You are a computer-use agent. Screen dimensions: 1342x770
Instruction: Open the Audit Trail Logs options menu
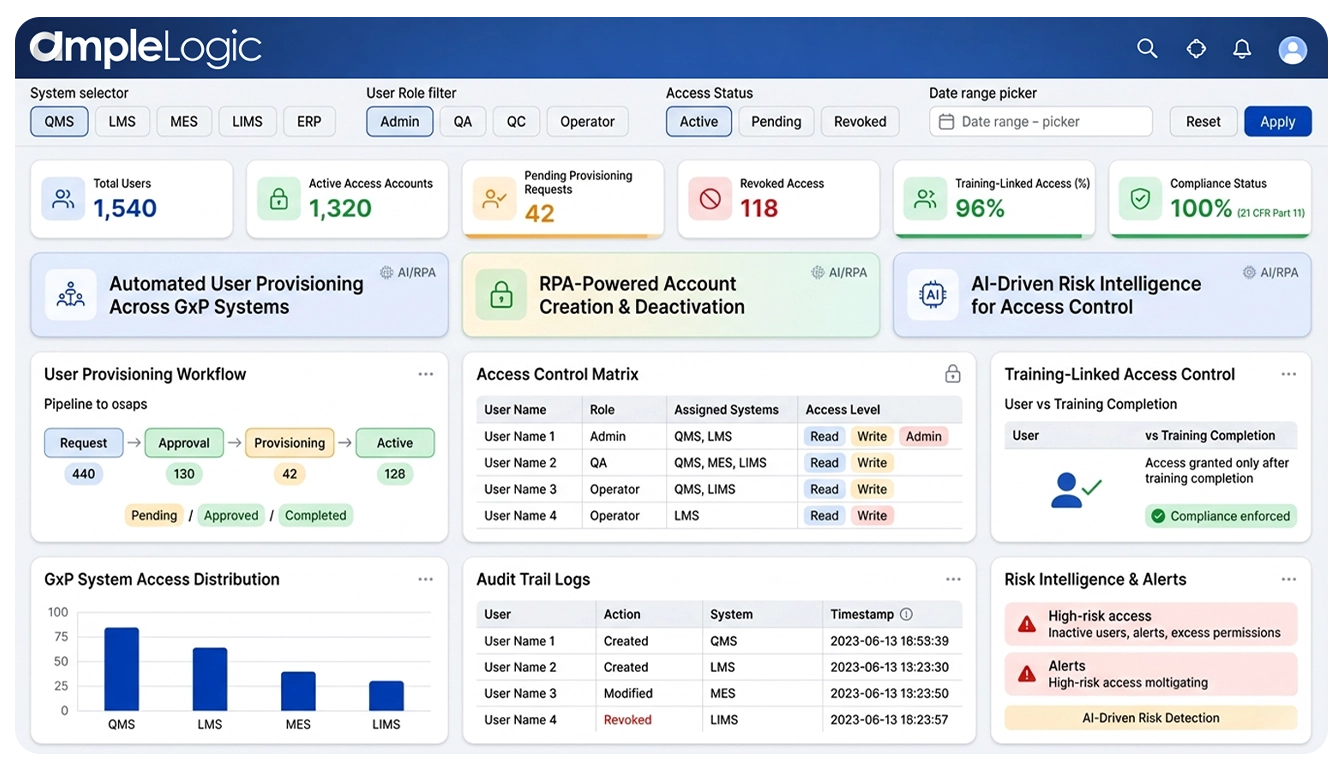[x=953, y=578]
